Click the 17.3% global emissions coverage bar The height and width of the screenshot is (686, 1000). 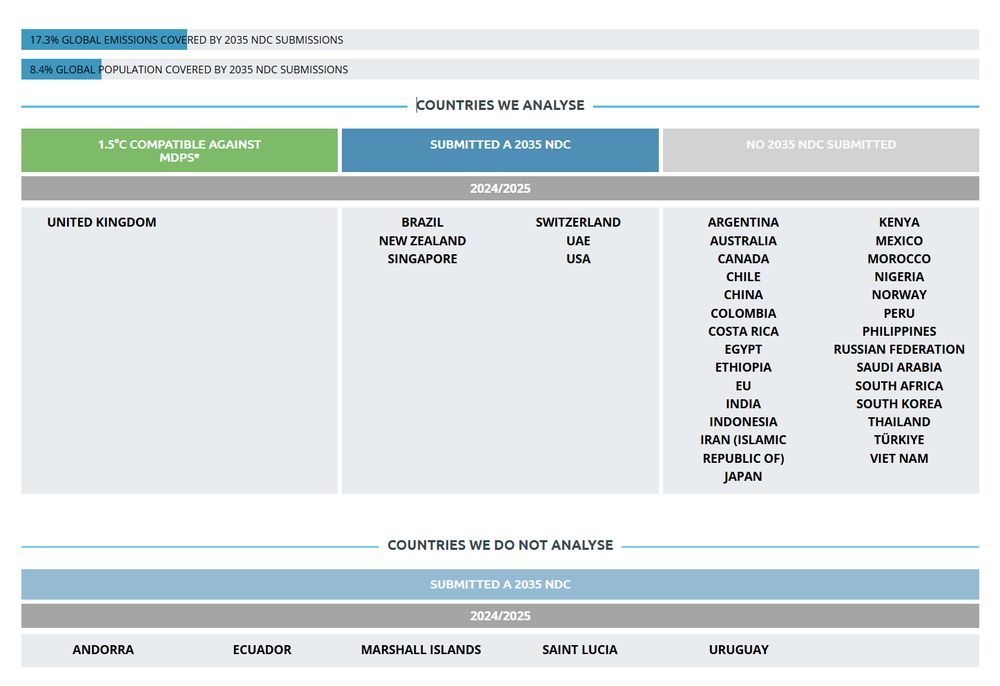[x=500, y=40]
